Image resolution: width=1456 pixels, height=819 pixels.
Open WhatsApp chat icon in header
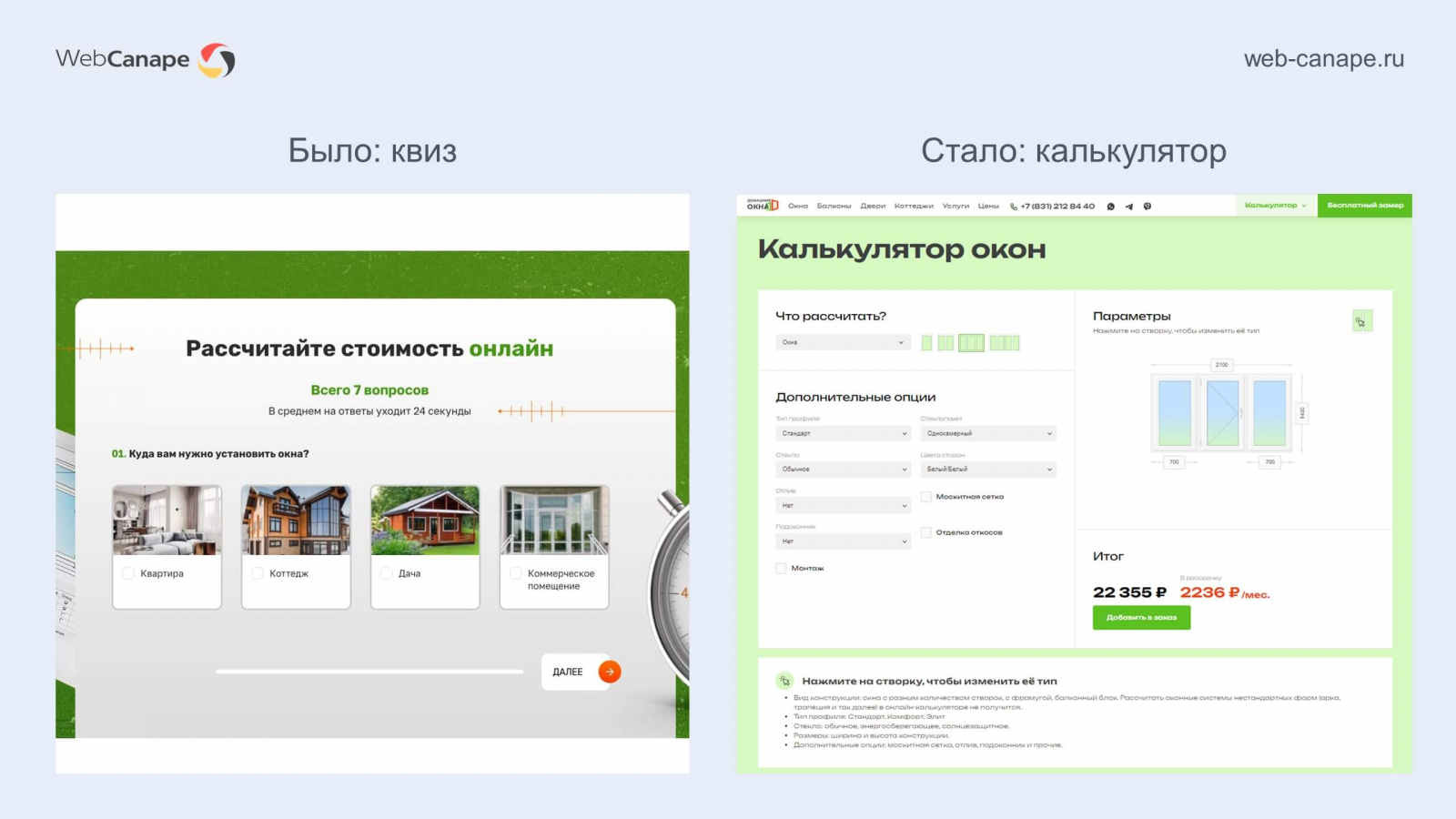click(x=1110, y=207)
